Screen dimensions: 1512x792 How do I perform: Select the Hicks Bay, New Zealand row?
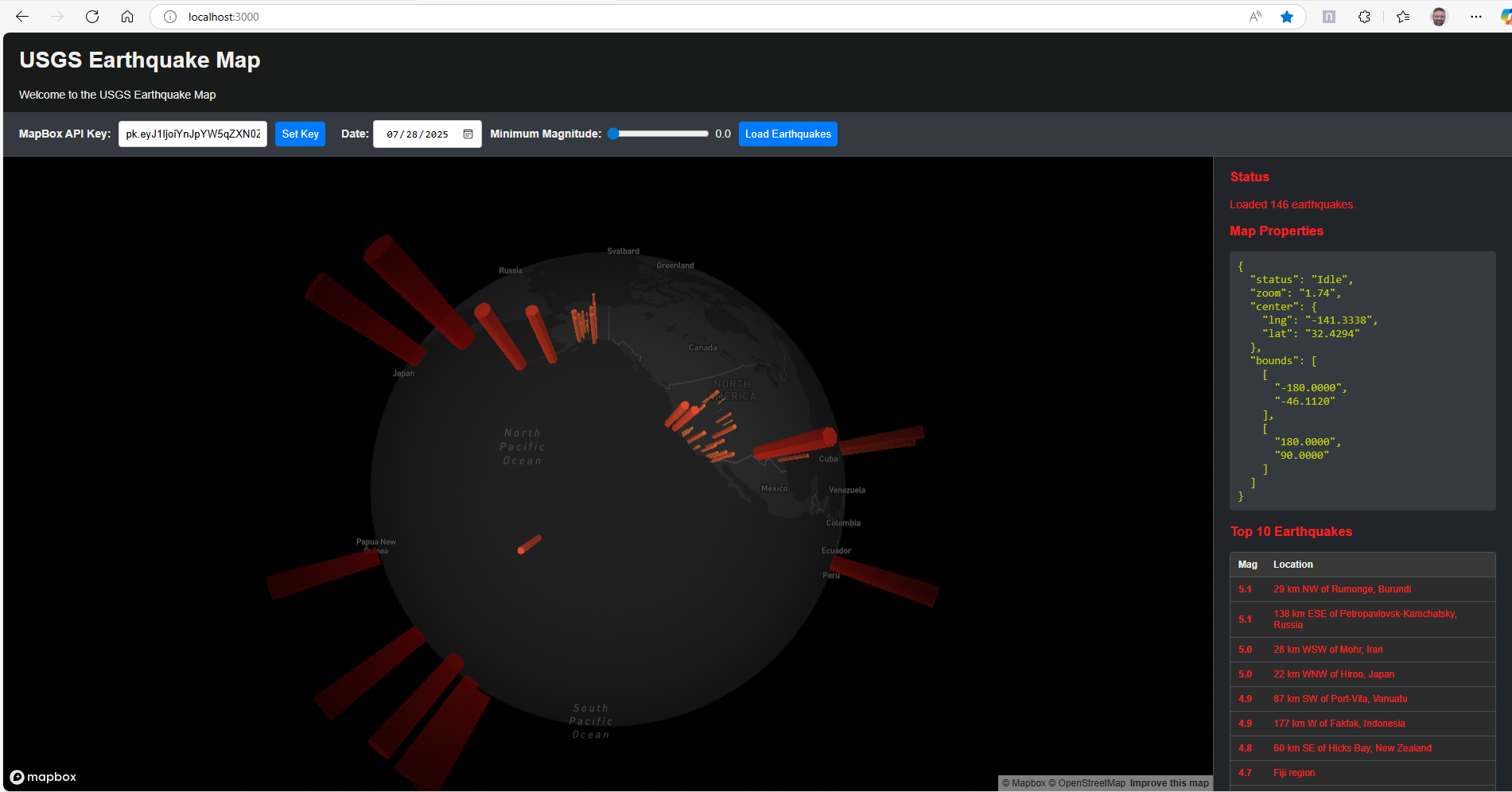1362,748
